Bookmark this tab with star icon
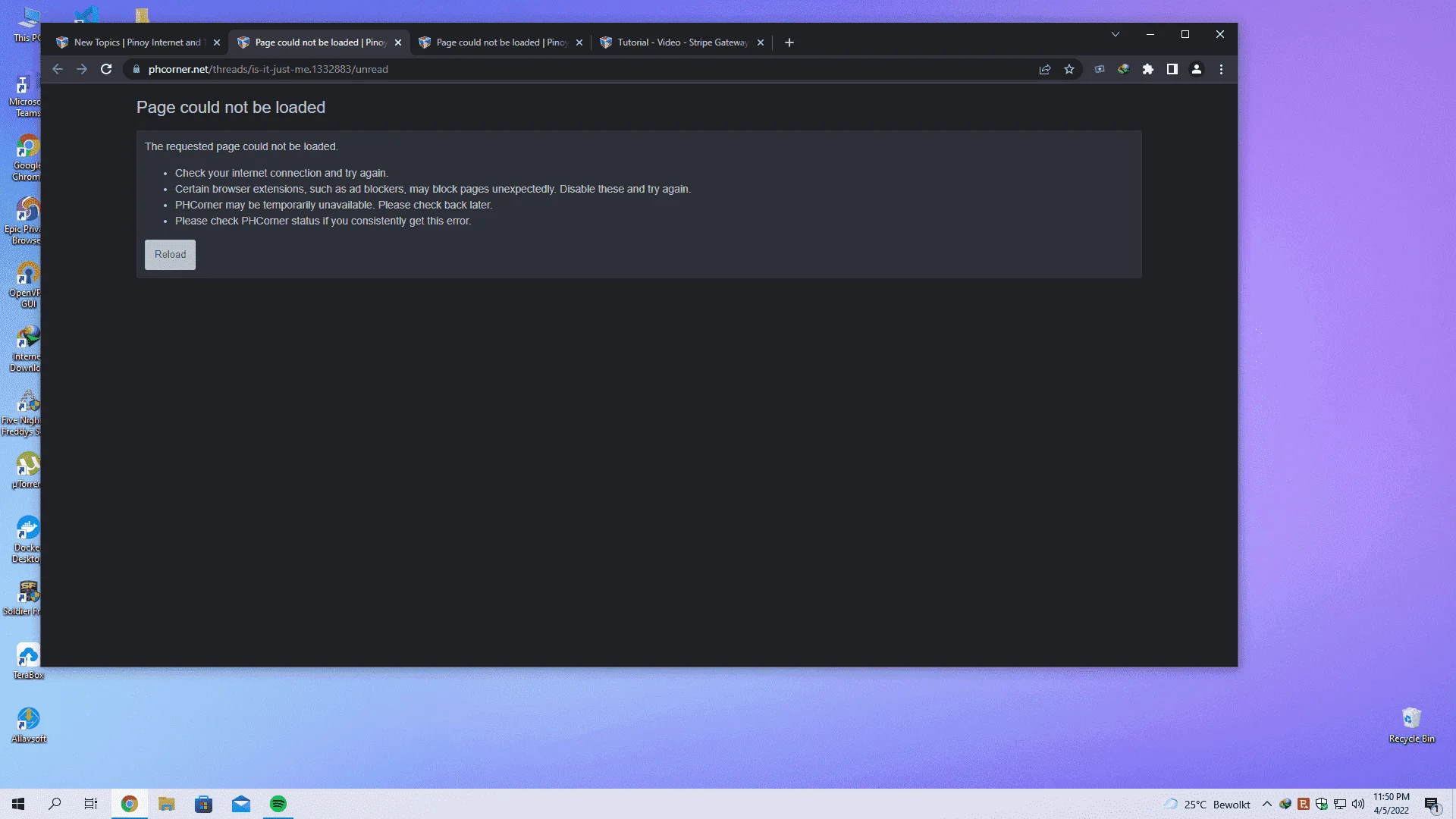Screen dimensions: 1456x819 (x=1069, y=69)
